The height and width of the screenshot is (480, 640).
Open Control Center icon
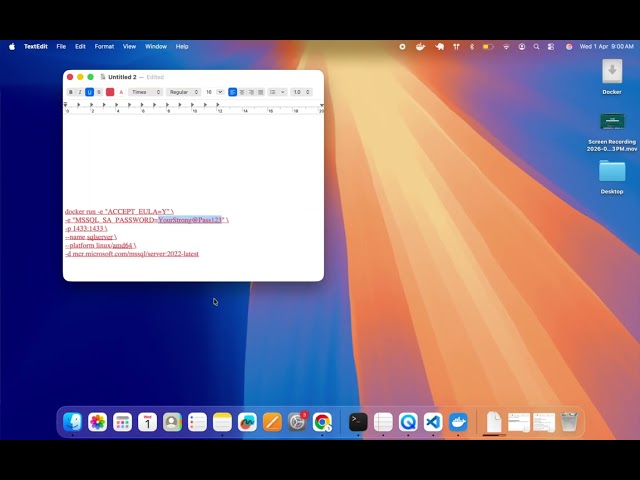[x=551, y=47]
